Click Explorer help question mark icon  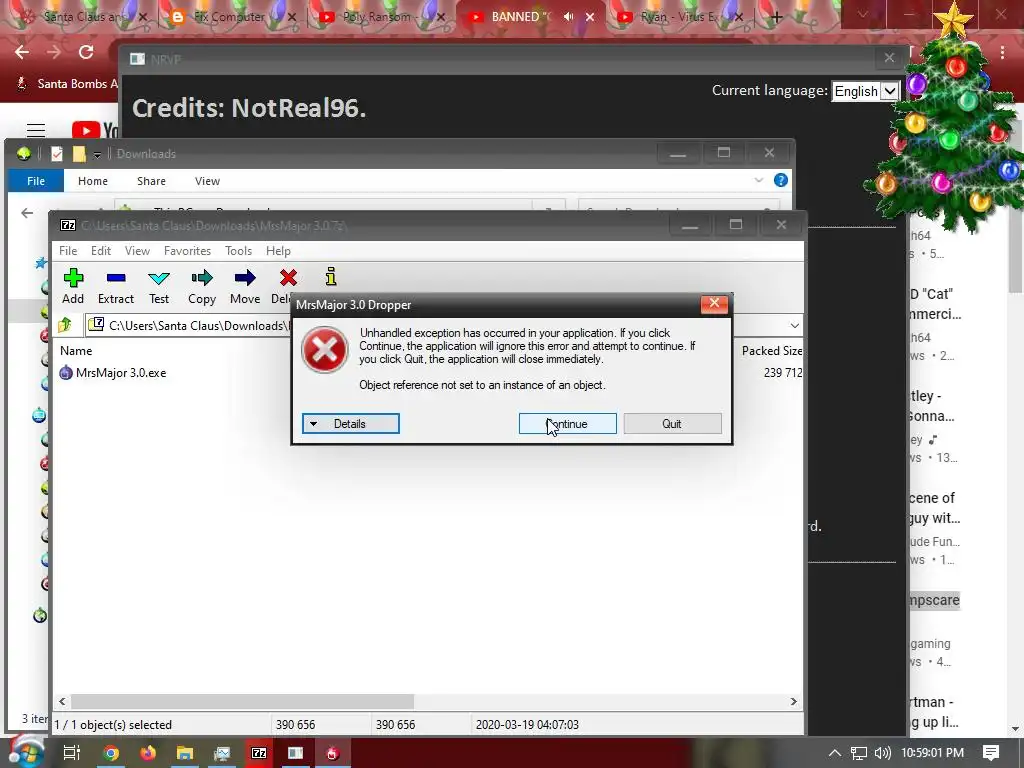[780, 181]
